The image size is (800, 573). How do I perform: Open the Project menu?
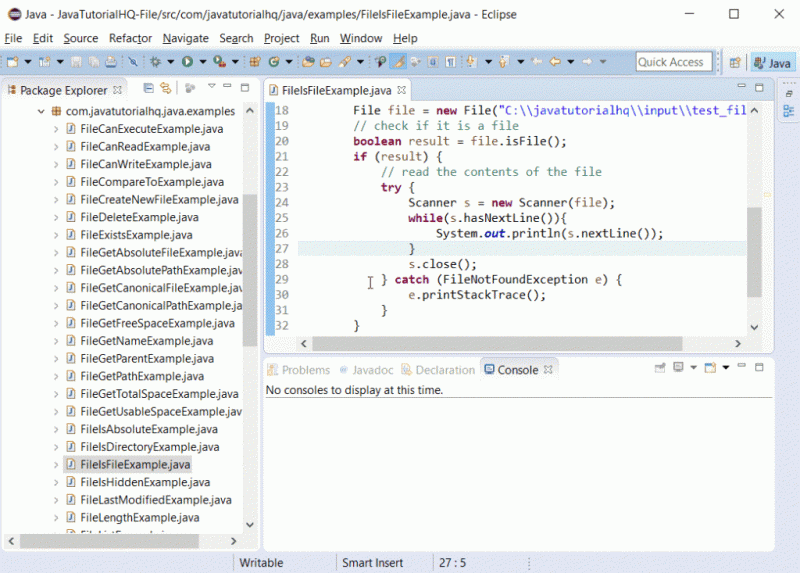click(x=281, y=38)
